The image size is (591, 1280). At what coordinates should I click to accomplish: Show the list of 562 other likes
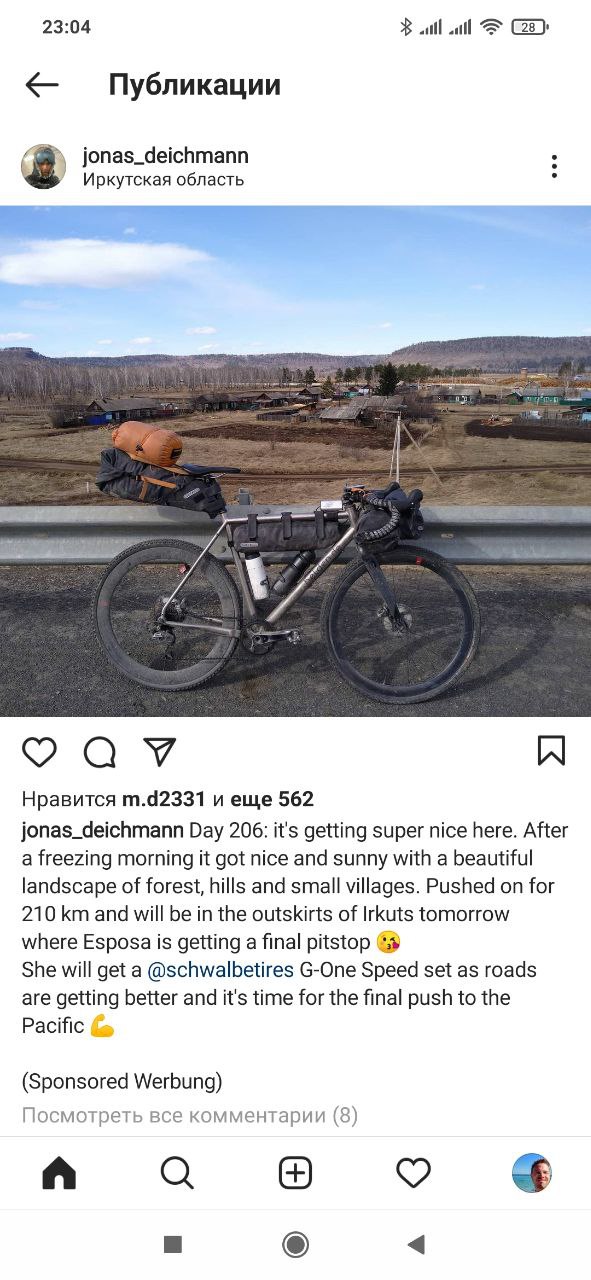pyautogui.click(x=272, y=799)
